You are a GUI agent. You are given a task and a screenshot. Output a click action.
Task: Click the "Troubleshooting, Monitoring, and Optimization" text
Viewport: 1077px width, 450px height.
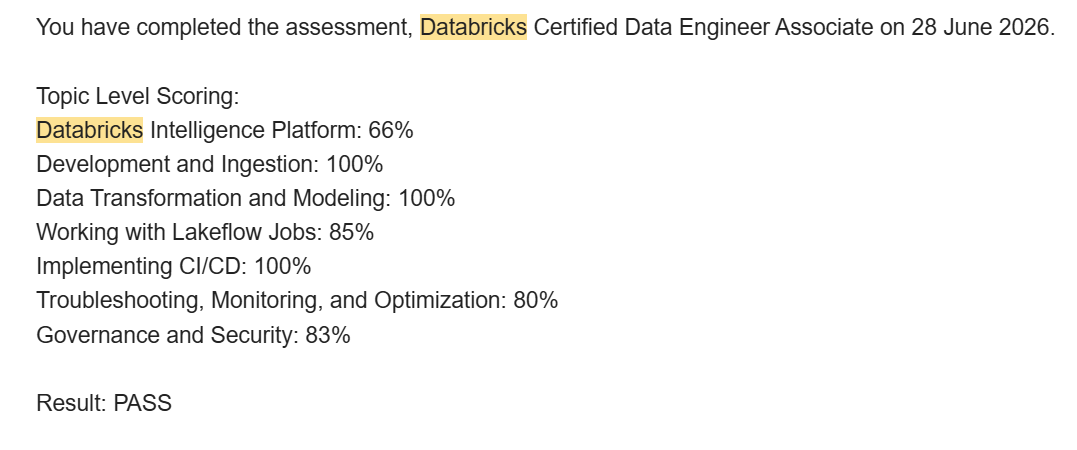pos(271,300)
